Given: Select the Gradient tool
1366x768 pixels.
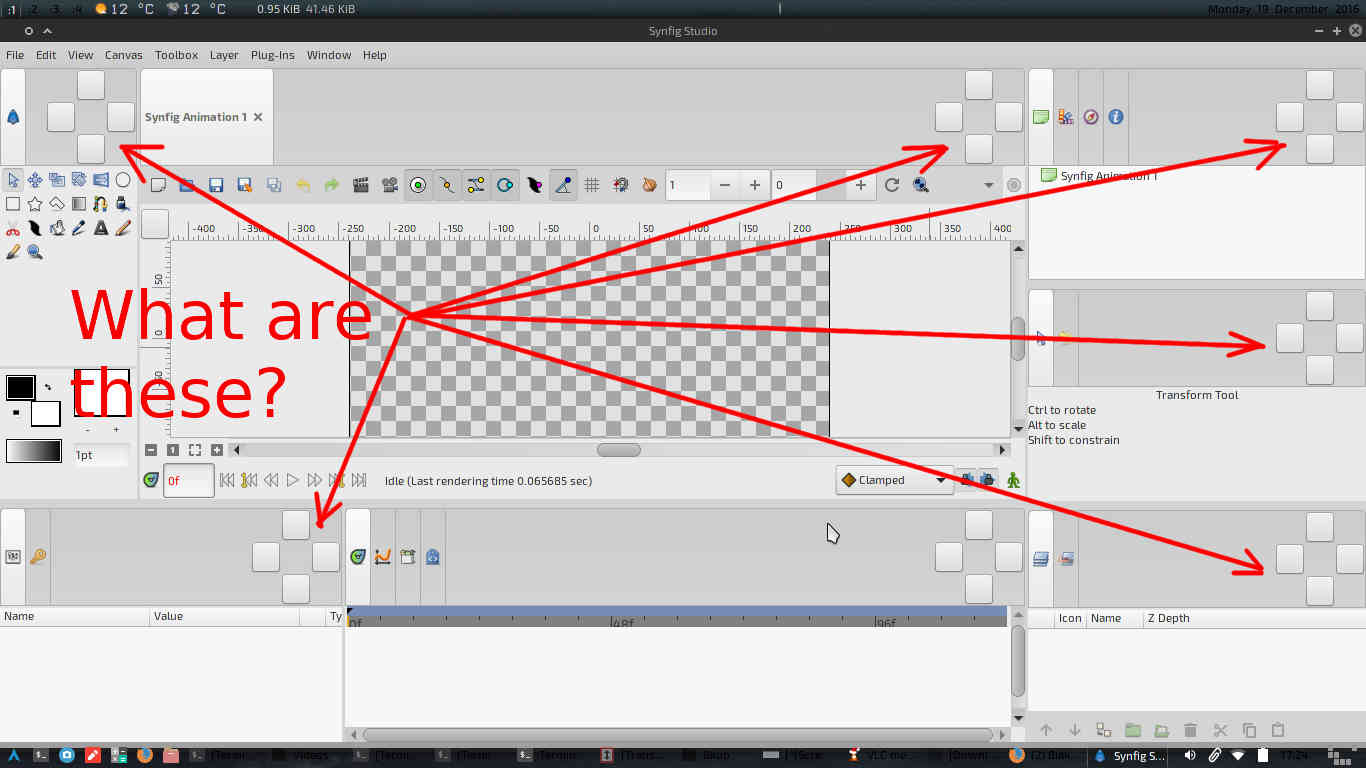Looking at the screenshot, I should [79, 204].
